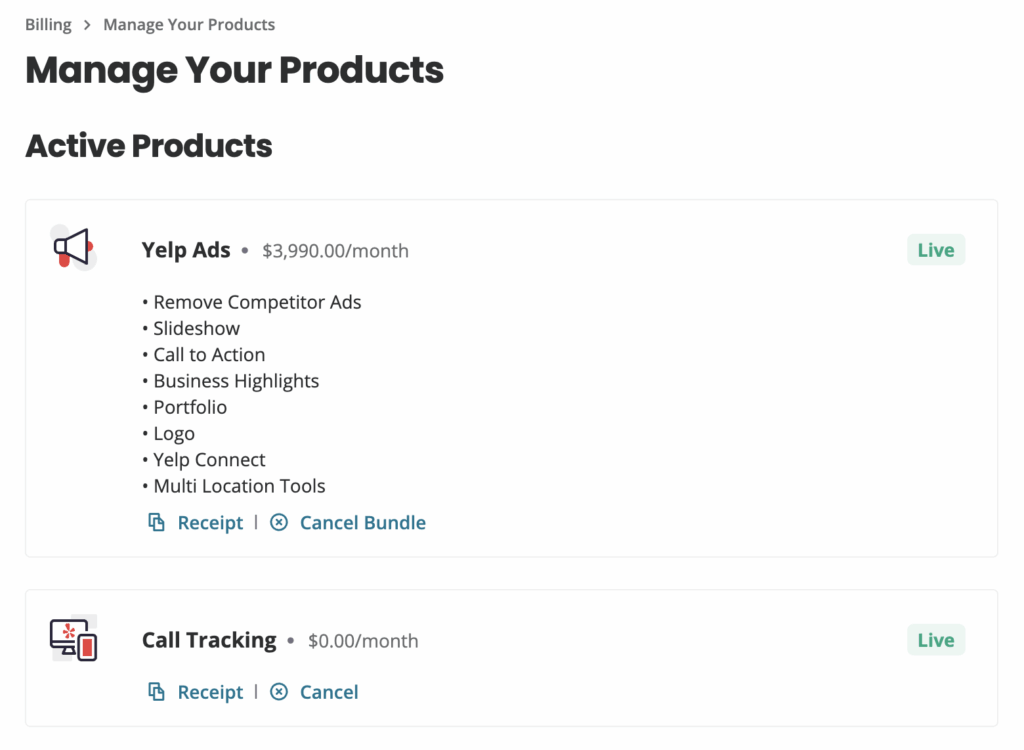This screenshot has height=750, width=1024.
Task: Click the Yelp Ads megaphone icon
Action: point(72,247)
